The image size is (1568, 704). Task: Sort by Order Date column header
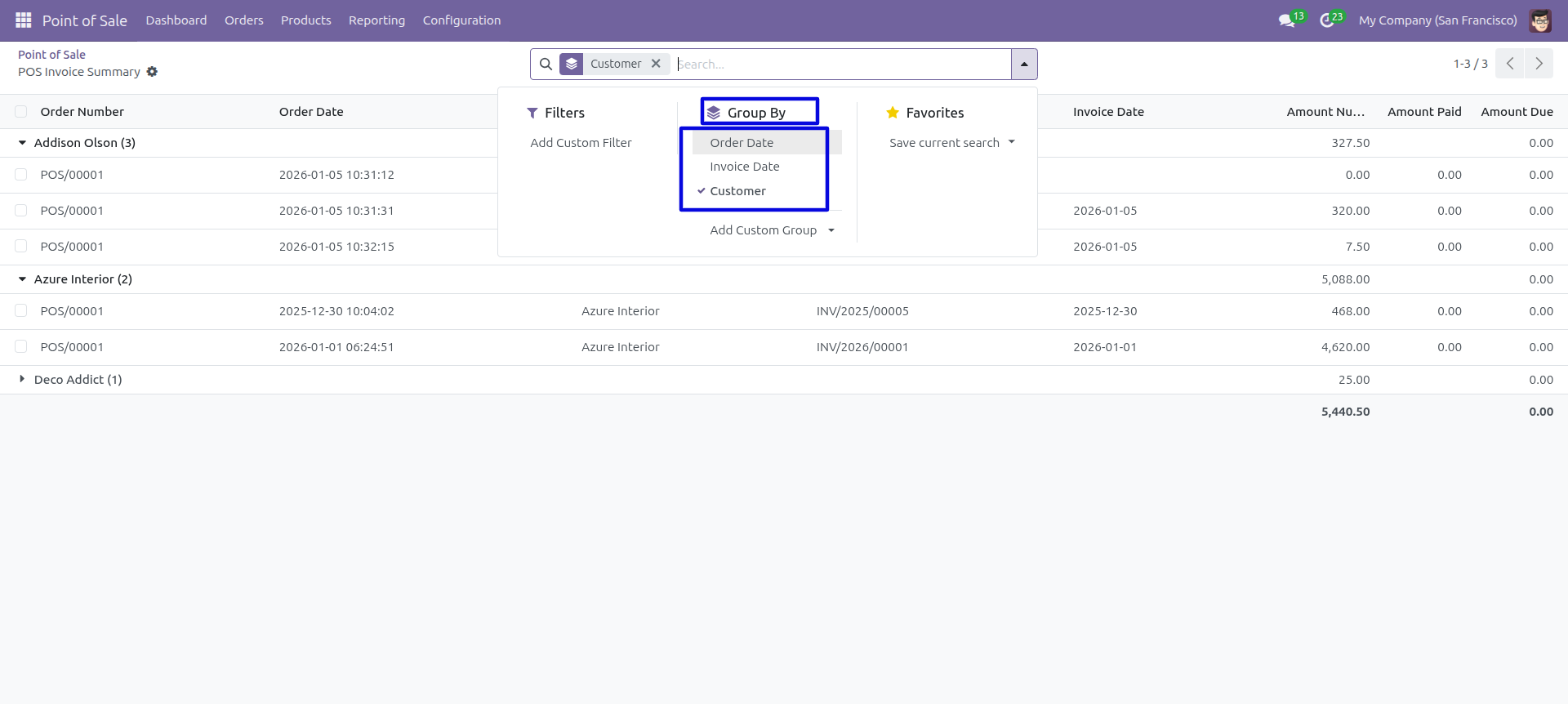pos(311,112)
